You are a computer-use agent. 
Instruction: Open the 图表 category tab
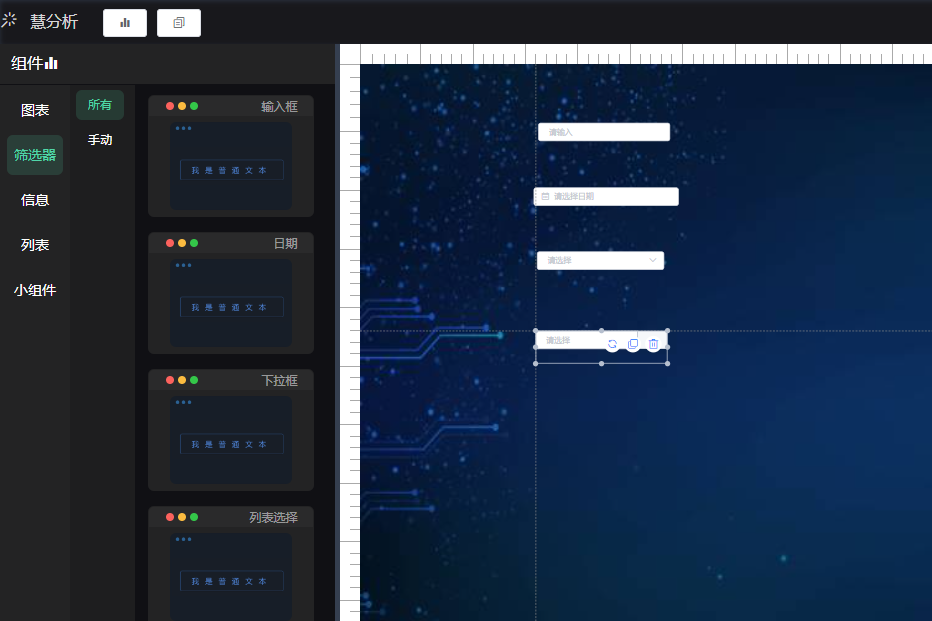pos(35,110)
